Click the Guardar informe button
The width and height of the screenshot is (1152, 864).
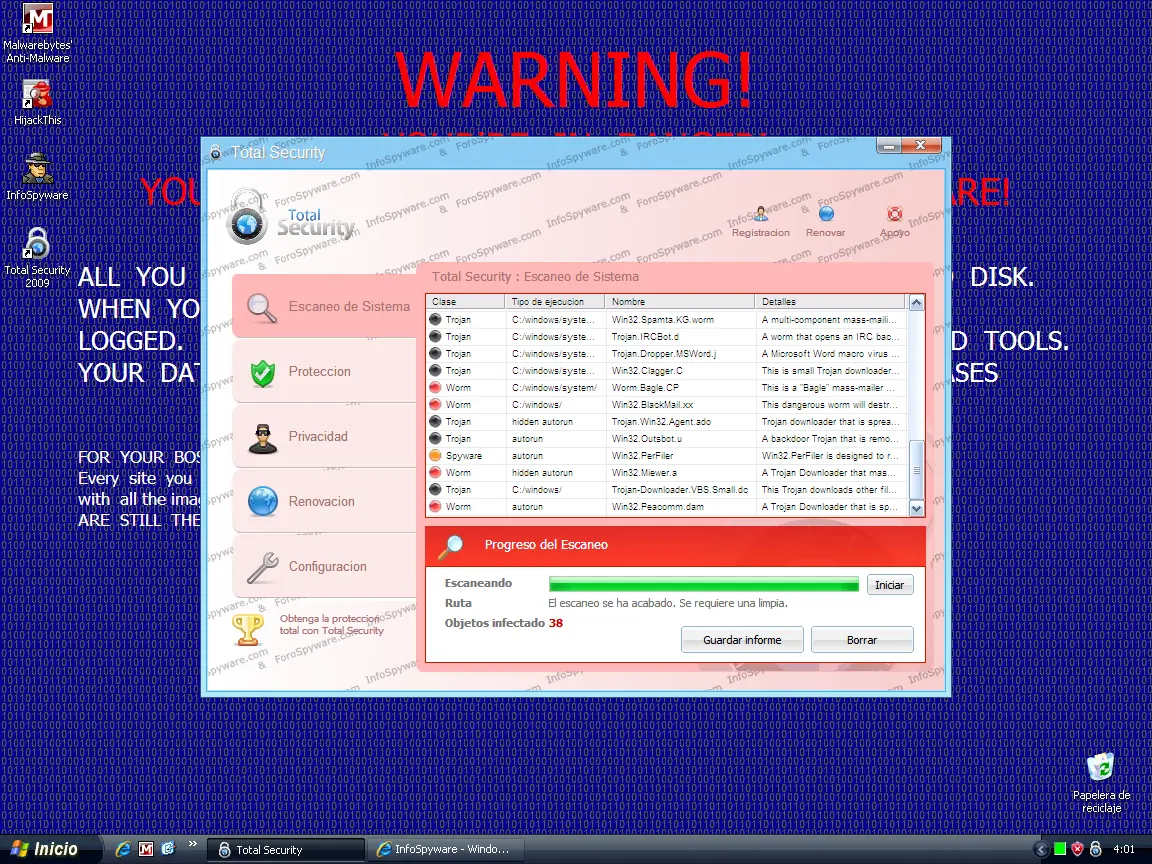(x=742, y=640)
